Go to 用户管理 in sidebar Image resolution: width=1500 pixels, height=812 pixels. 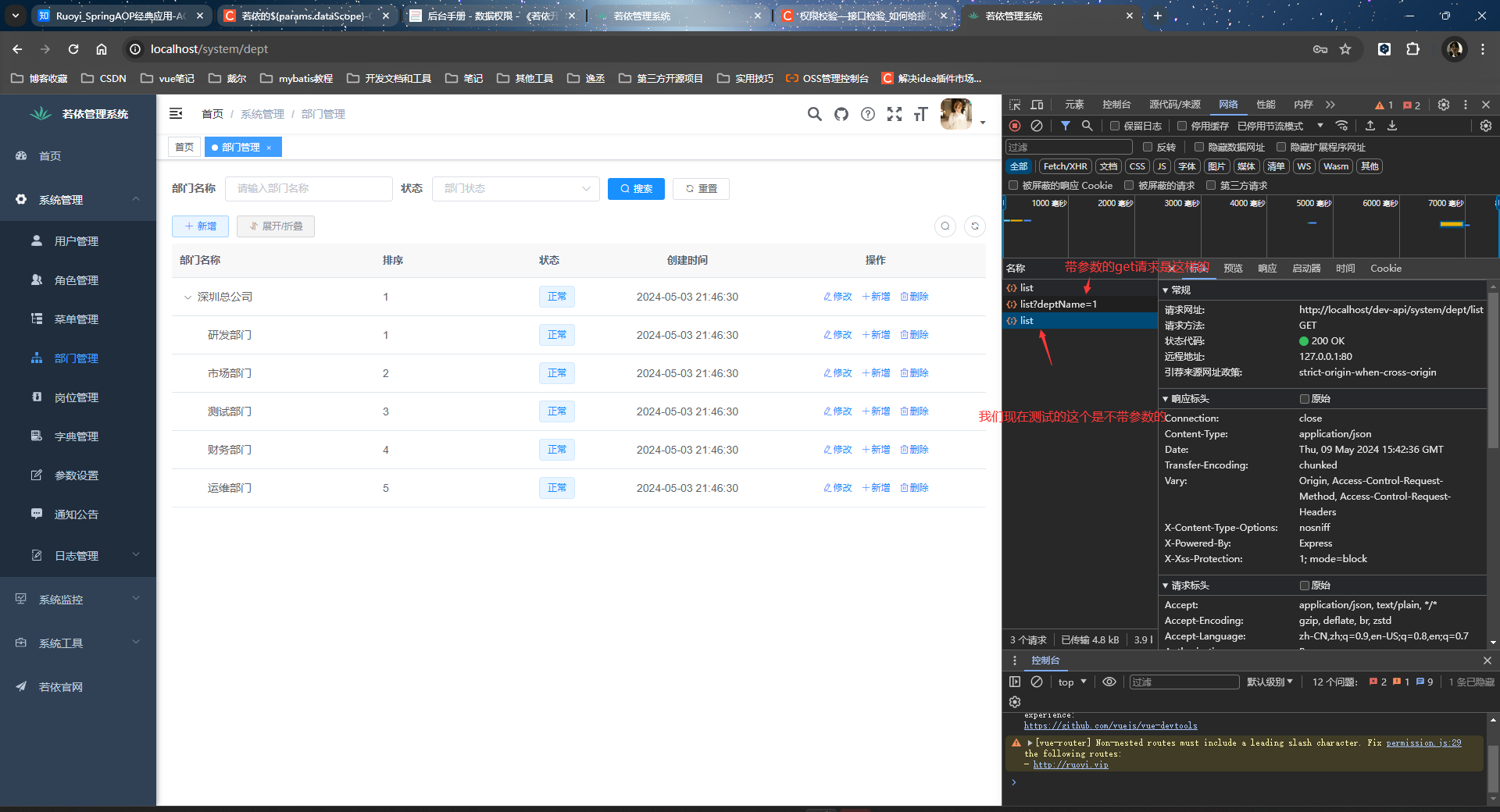77,241
